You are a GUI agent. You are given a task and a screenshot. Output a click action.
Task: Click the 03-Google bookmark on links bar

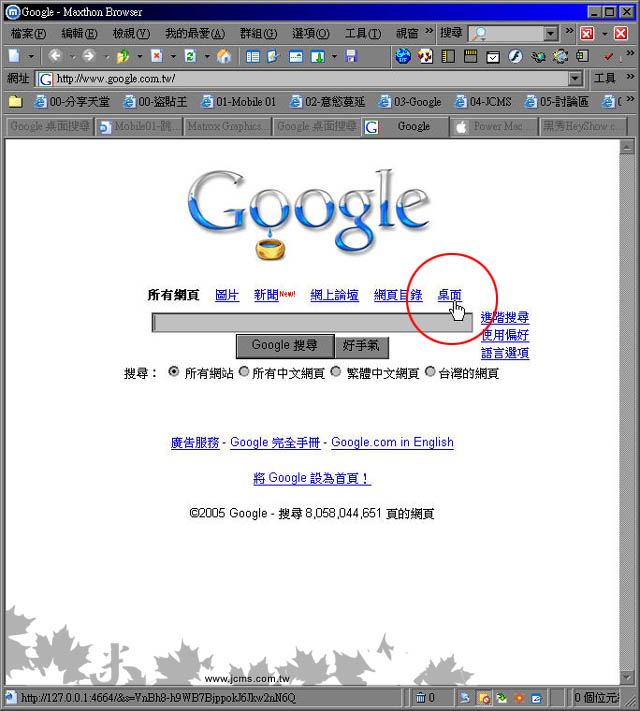tap(410, 102)
